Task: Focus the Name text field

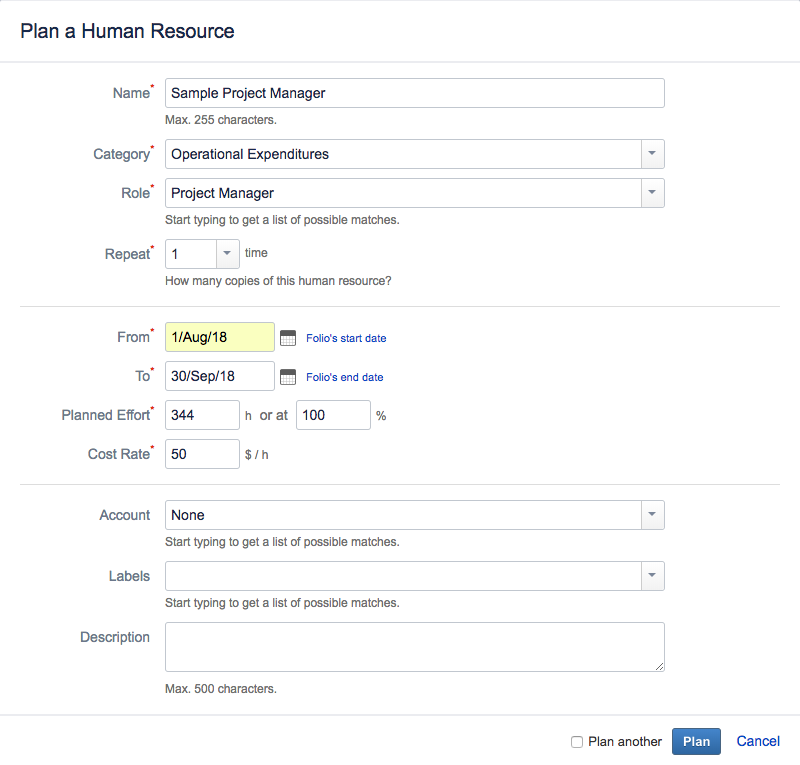Action: pyautogui.click(x=414, y=93)
